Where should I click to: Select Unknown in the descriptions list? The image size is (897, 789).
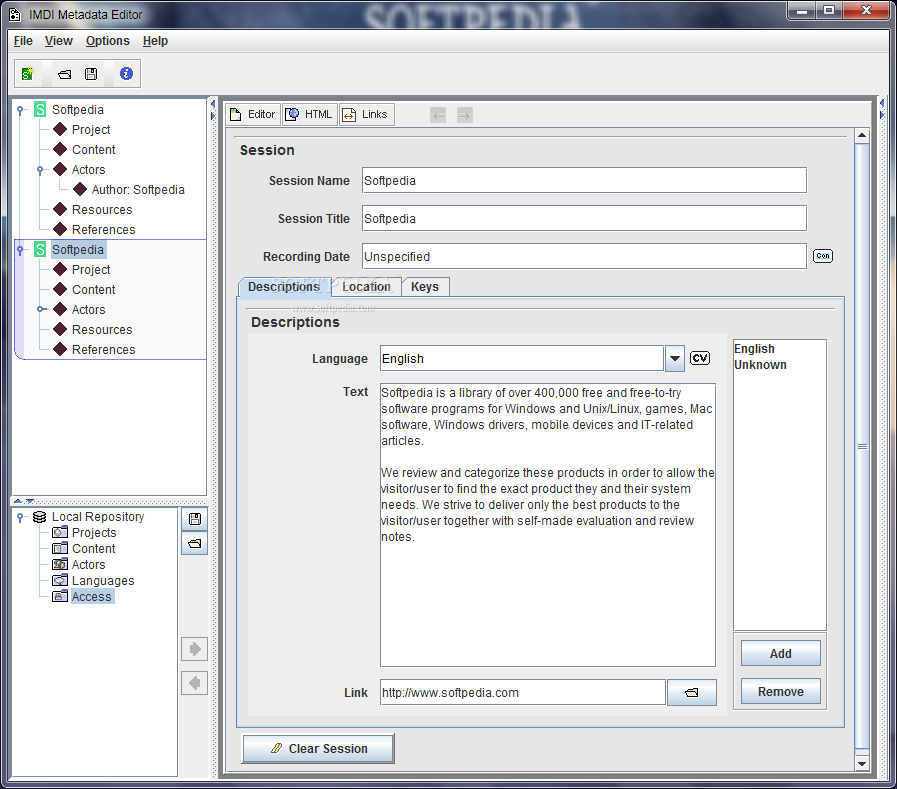point(760,364)
